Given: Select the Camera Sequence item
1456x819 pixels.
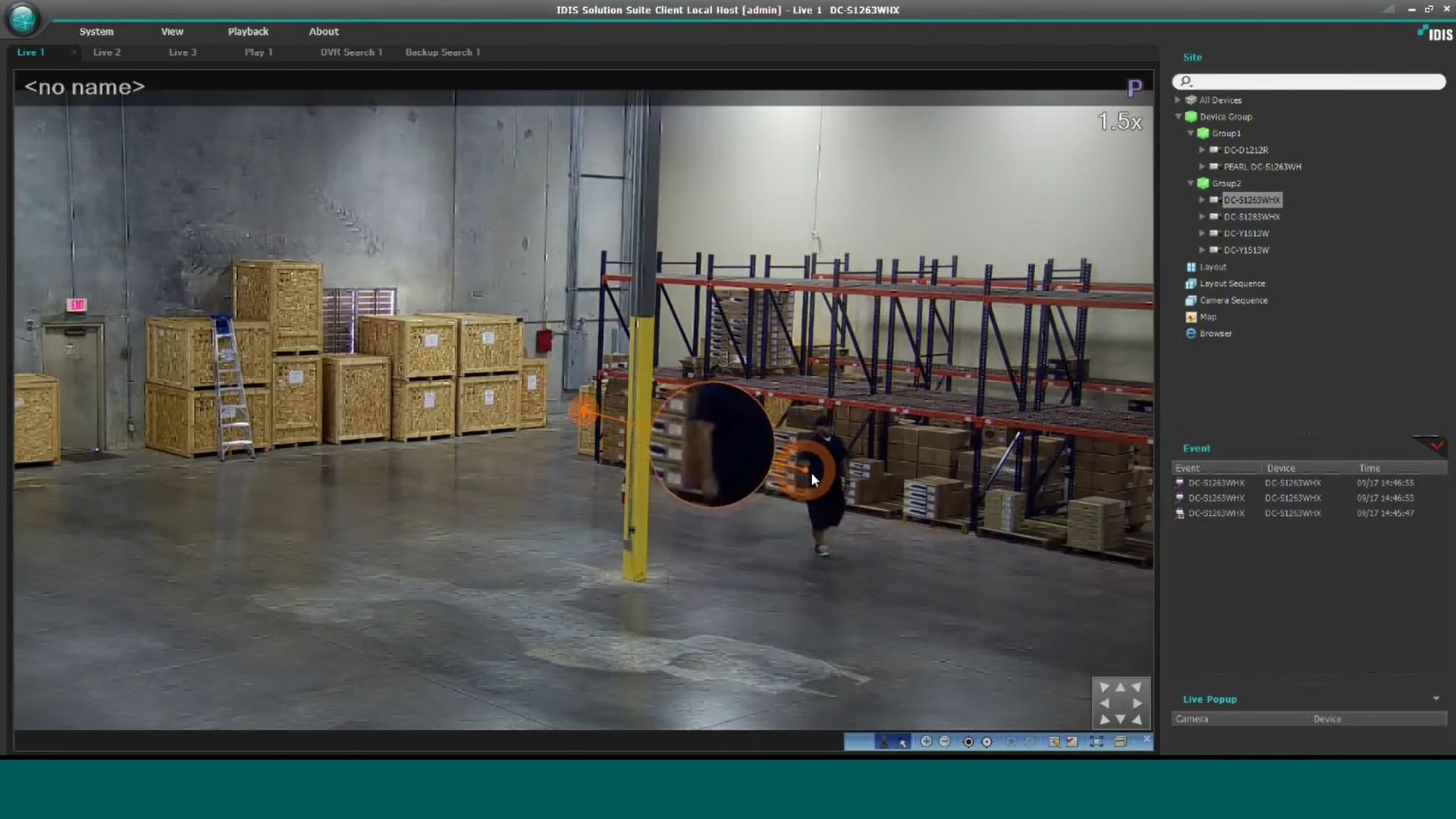Looking at the screenshot, I should pyautogui.click(x=1233, y=300).
